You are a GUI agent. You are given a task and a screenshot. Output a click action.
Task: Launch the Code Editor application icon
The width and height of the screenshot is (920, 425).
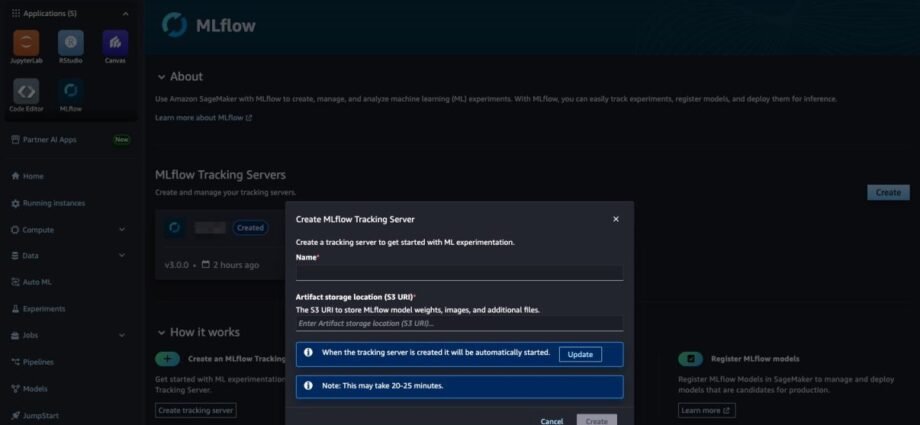click(x=26, y=91)
